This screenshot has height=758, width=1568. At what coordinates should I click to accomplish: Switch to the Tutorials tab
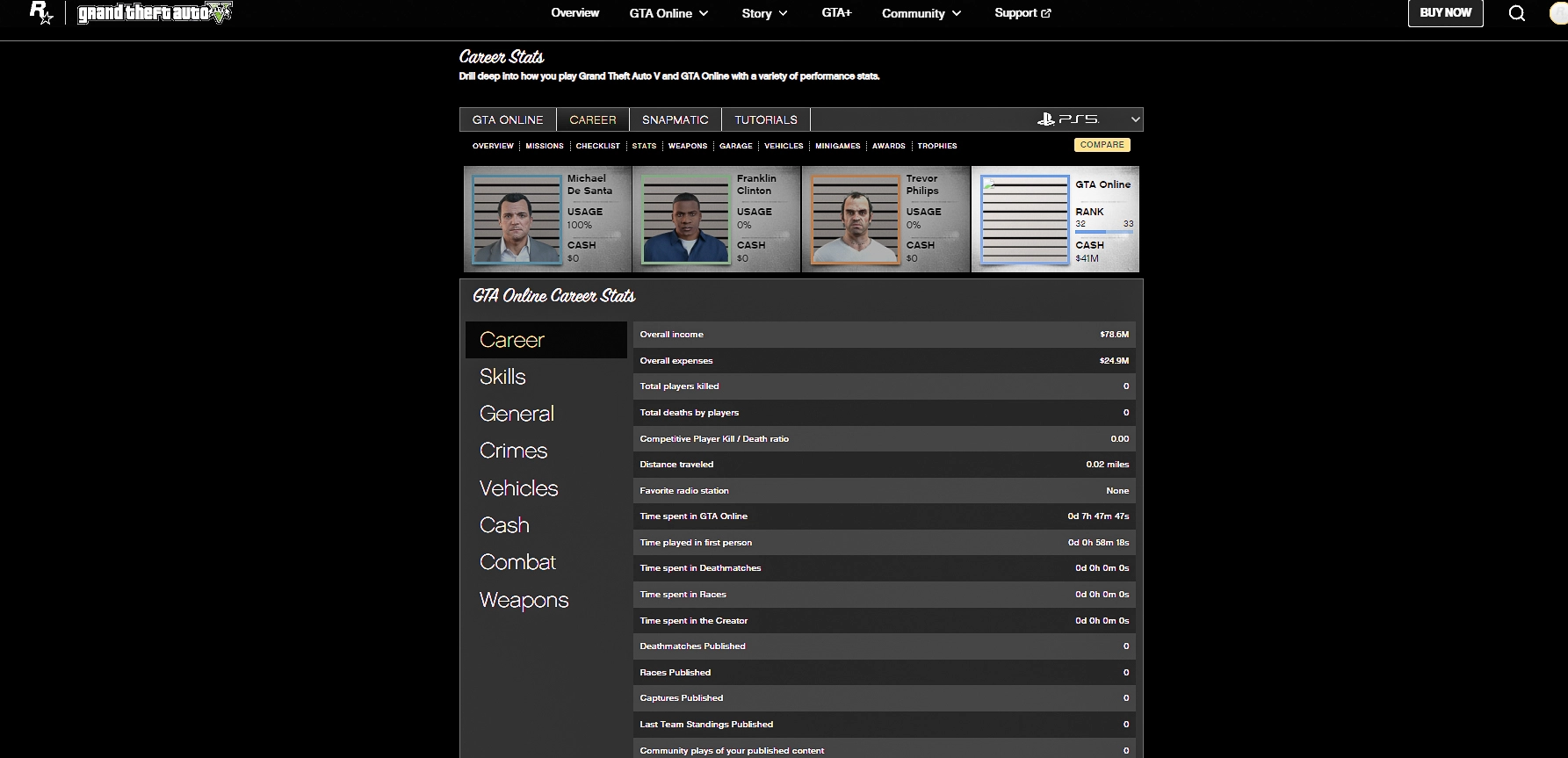coord(765,119)
